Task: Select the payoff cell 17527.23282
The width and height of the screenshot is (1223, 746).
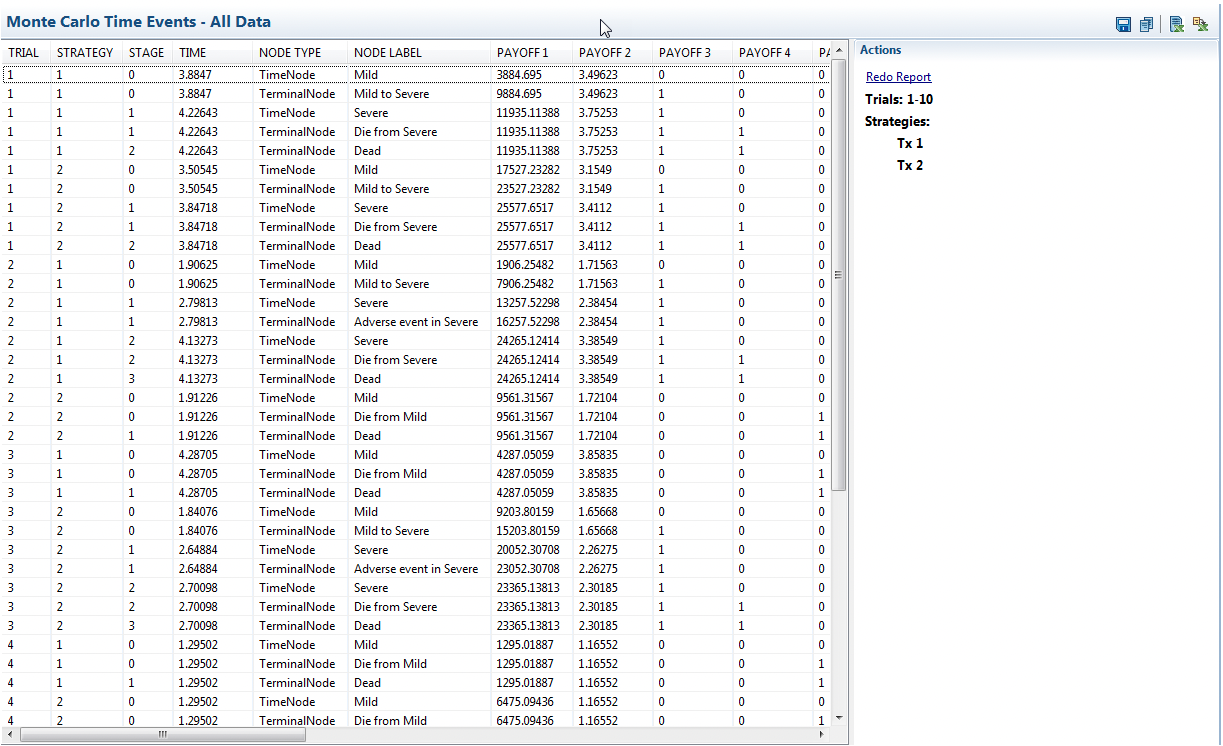Action: tap(533, 170)
